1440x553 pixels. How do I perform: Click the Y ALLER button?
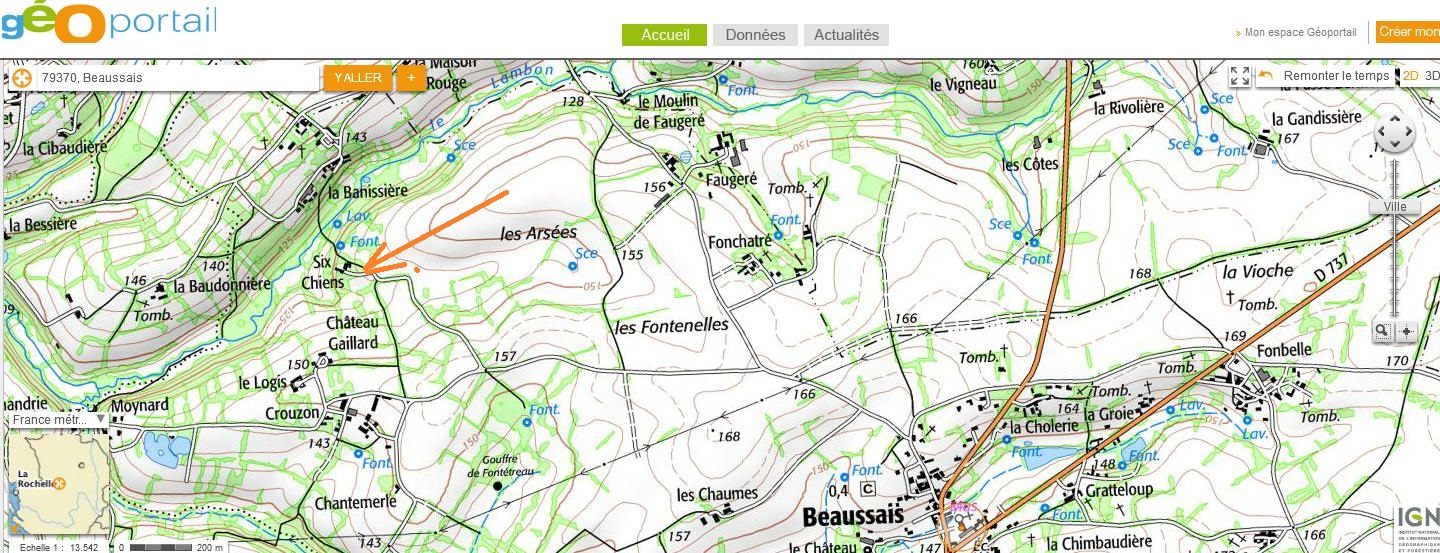(x=358, y=78)
